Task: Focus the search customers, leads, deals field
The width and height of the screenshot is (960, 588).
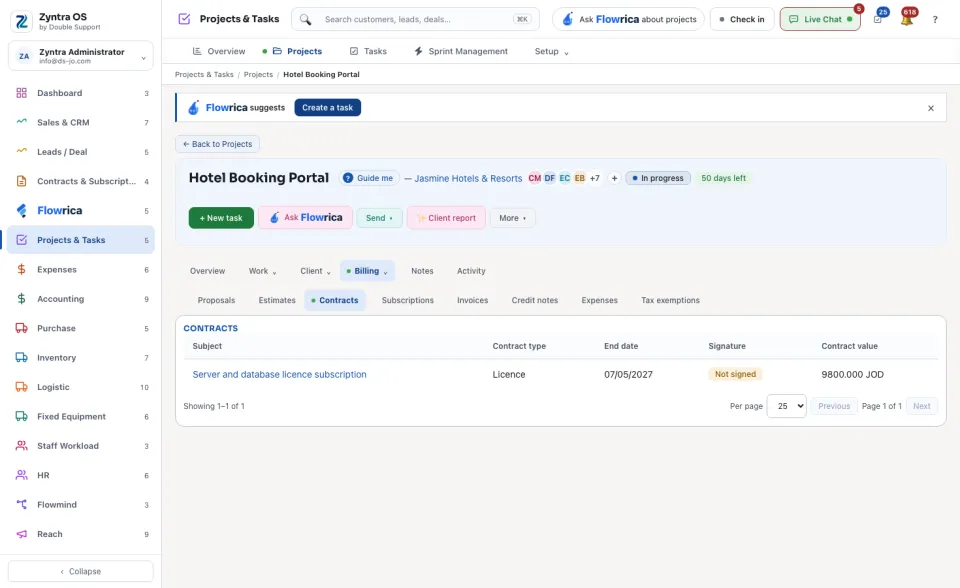Action: [416, 20]
